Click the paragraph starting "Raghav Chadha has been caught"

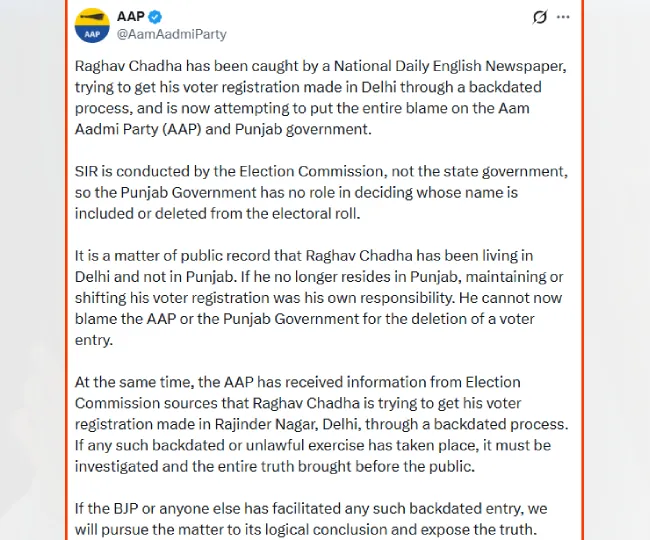pyautogui.click(x=321, y=97)
